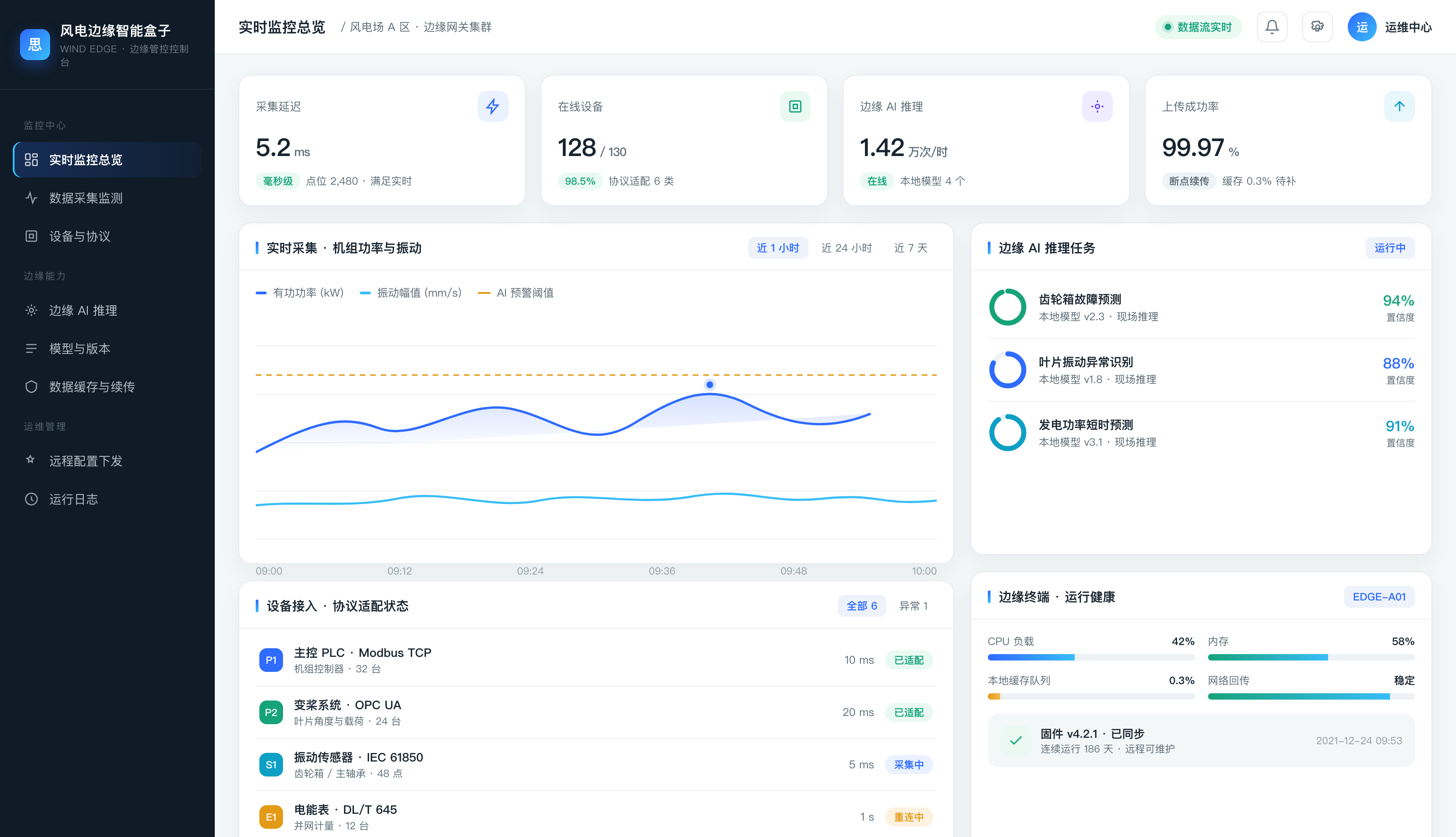1456x837 pixels.
Task: Click the clock icon beside 运行日志
Action: point(31,499)
